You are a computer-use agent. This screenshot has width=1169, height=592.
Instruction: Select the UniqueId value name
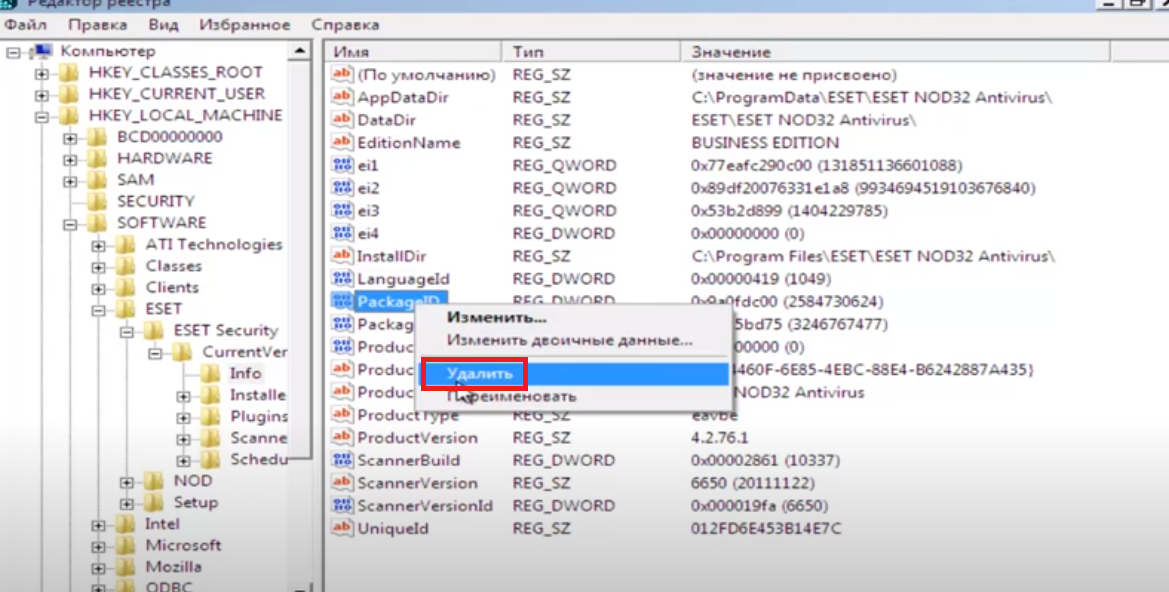[x=393, y=528]
